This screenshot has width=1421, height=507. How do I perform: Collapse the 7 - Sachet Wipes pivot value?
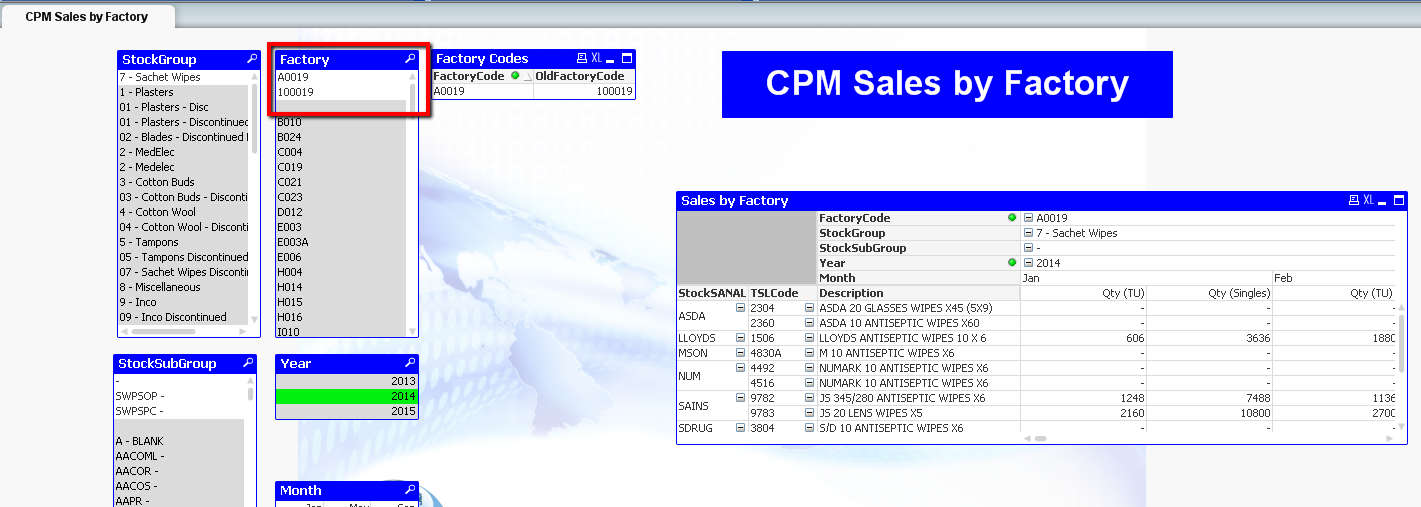click(x=1028, y=233)
